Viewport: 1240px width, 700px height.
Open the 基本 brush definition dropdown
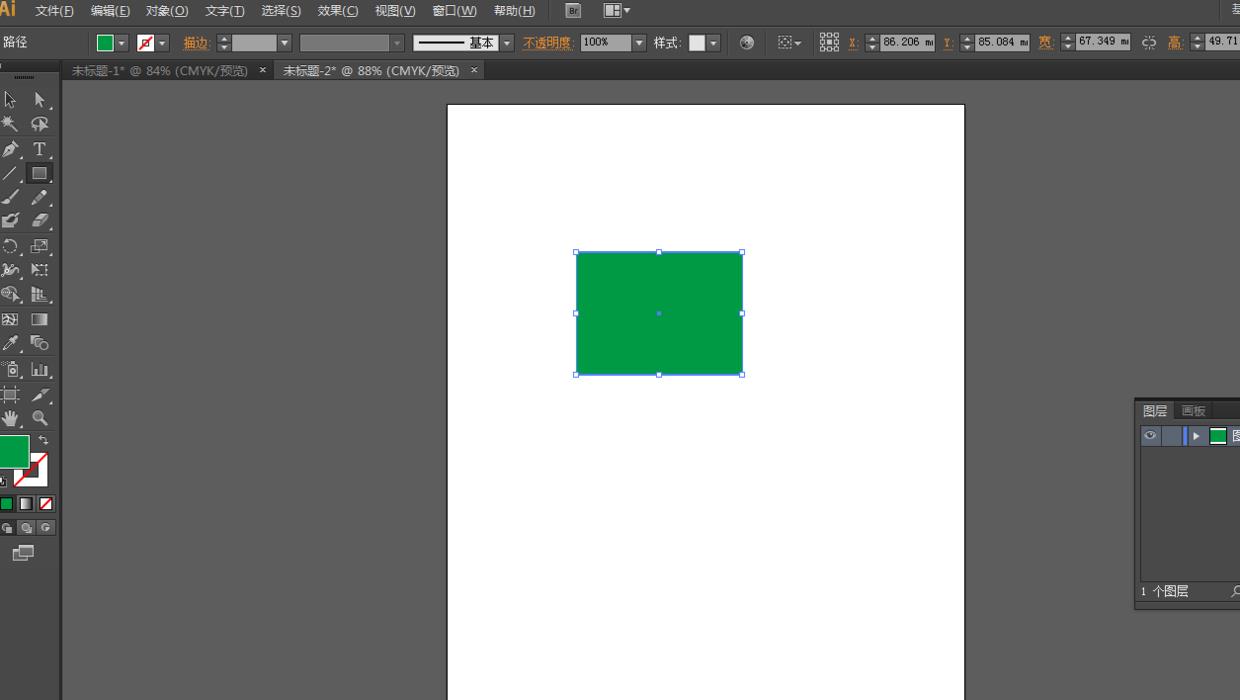(507, 43)
